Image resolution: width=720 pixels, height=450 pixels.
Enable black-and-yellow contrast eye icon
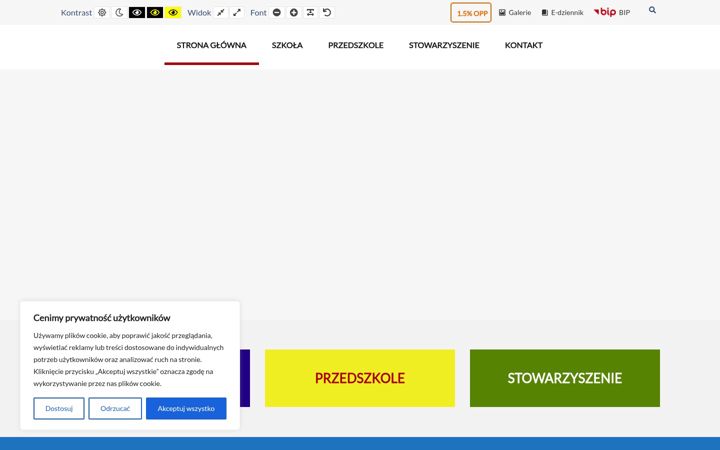click(x=155, y=12)
